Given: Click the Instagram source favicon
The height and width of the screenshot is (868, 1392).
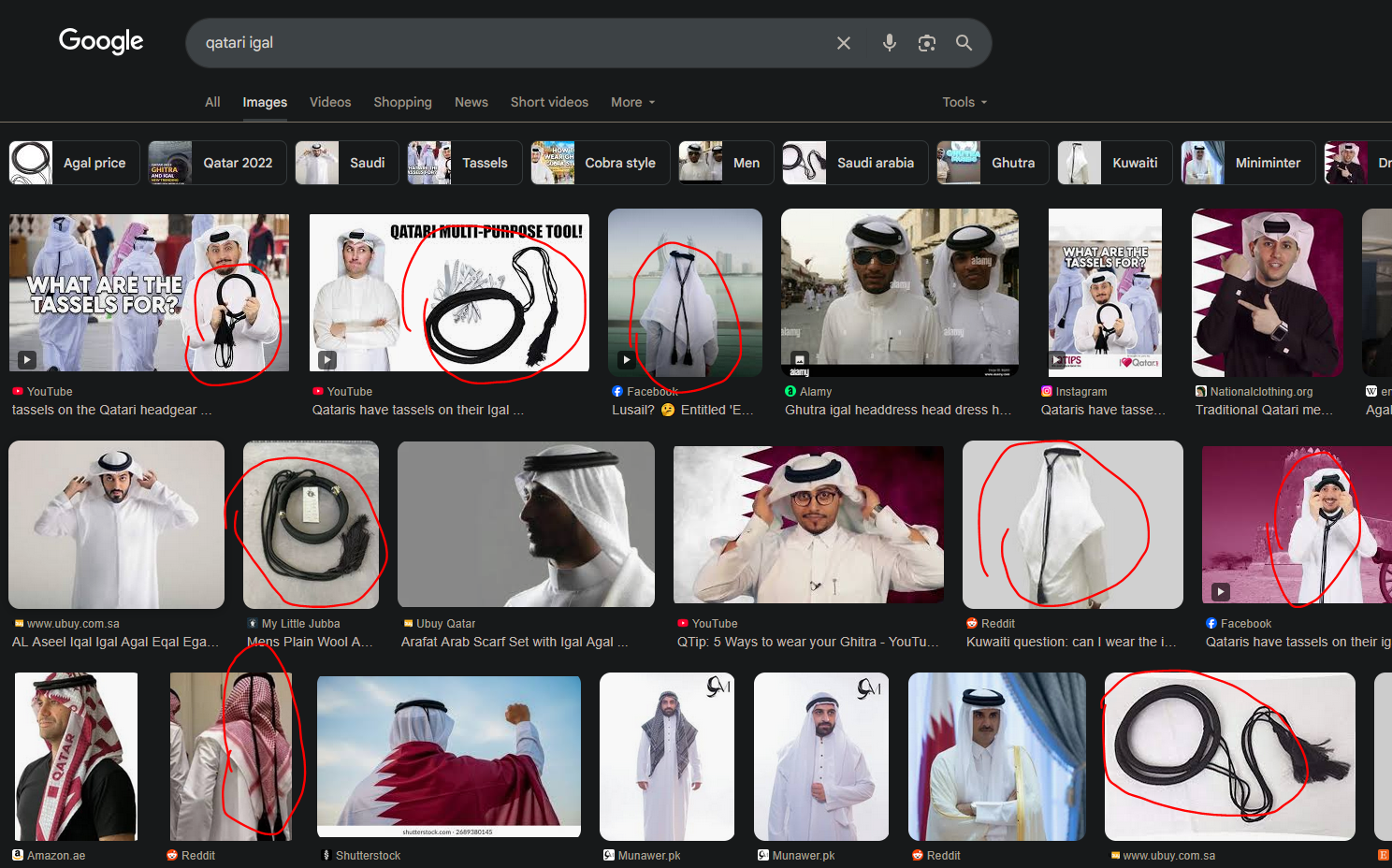Looking at the screenshot, I should (1047, 392).
